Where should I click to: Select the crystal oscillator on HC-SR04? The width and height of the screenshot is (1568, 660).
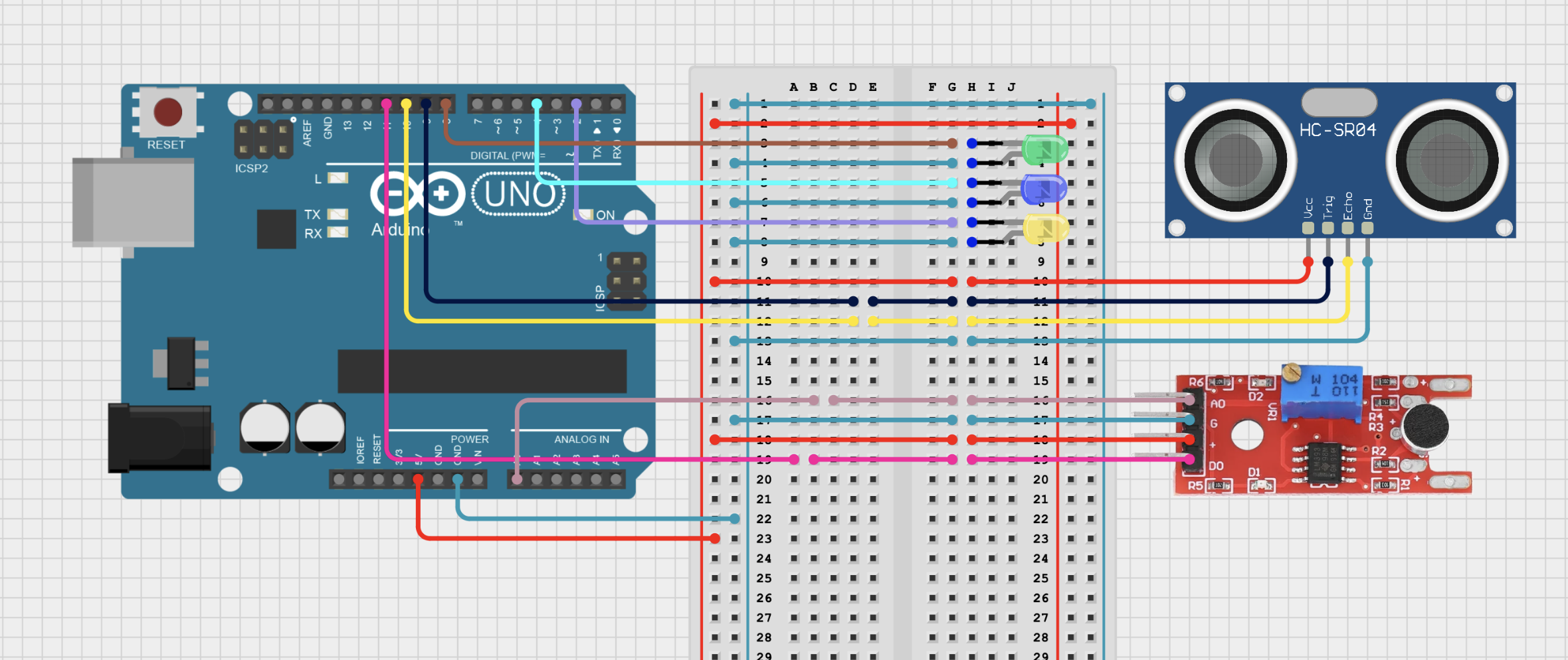pos(1339,102)
